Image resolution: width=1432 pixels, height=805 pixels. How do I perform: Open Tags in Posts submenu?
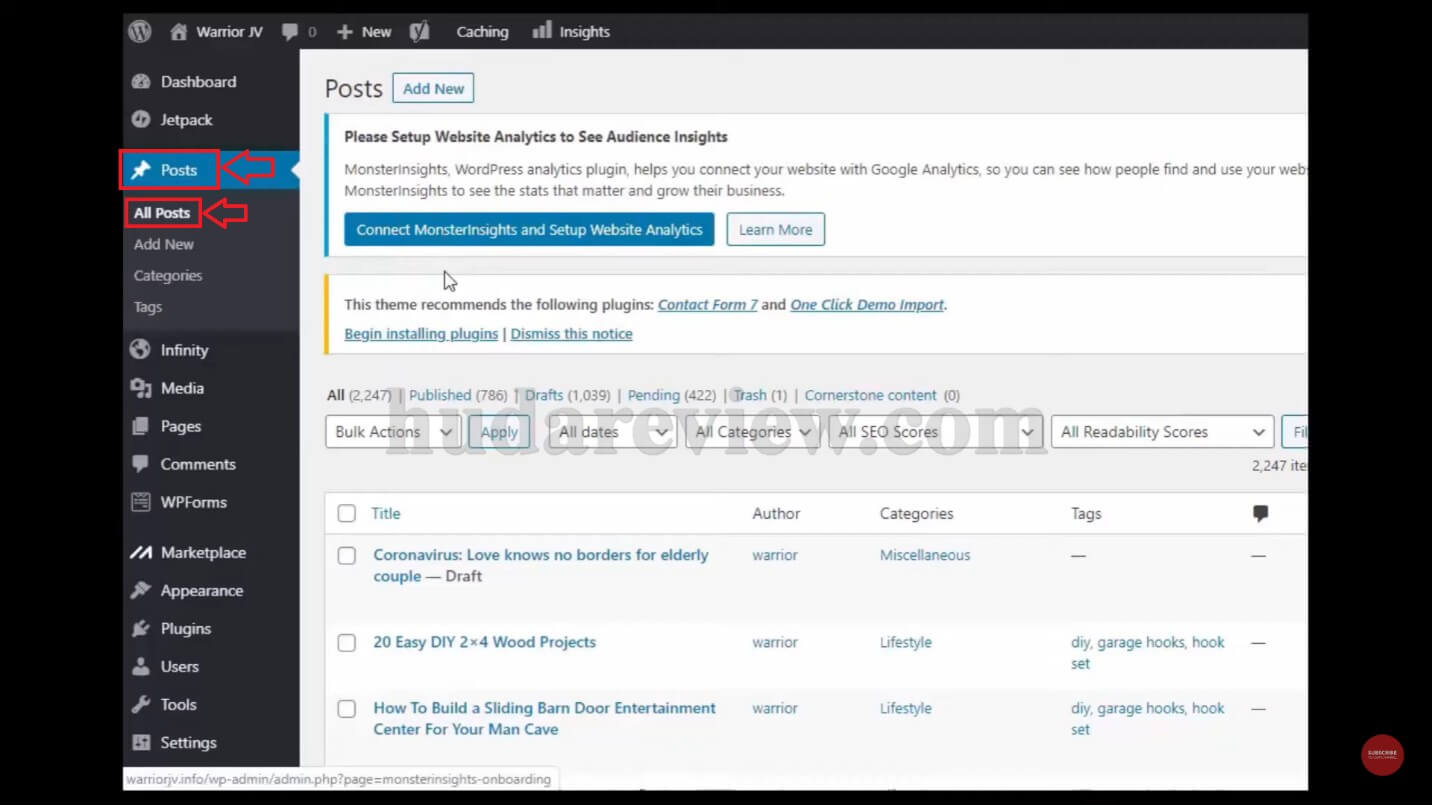click(148, 307)
